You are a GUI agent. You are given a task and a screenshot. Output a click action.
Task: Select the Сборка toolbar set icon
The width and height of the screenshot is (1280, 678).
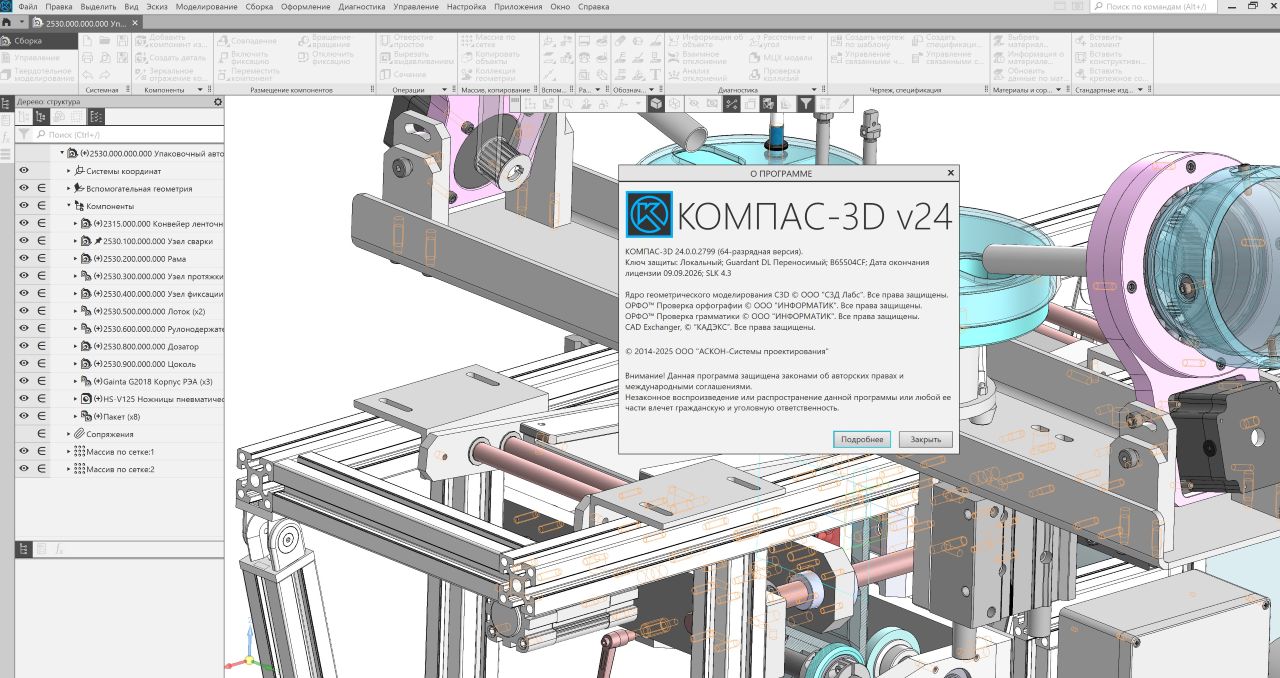coord(7,41)
